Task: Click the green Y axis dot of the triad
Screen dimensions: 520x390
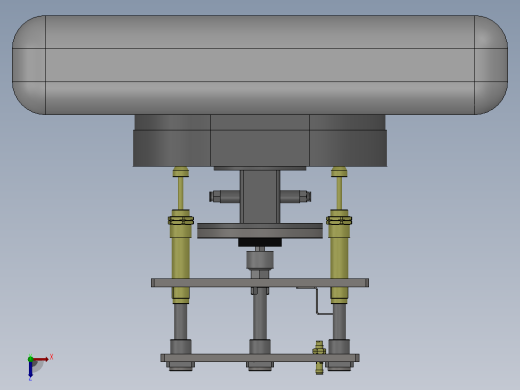Action: click(30, 359)
